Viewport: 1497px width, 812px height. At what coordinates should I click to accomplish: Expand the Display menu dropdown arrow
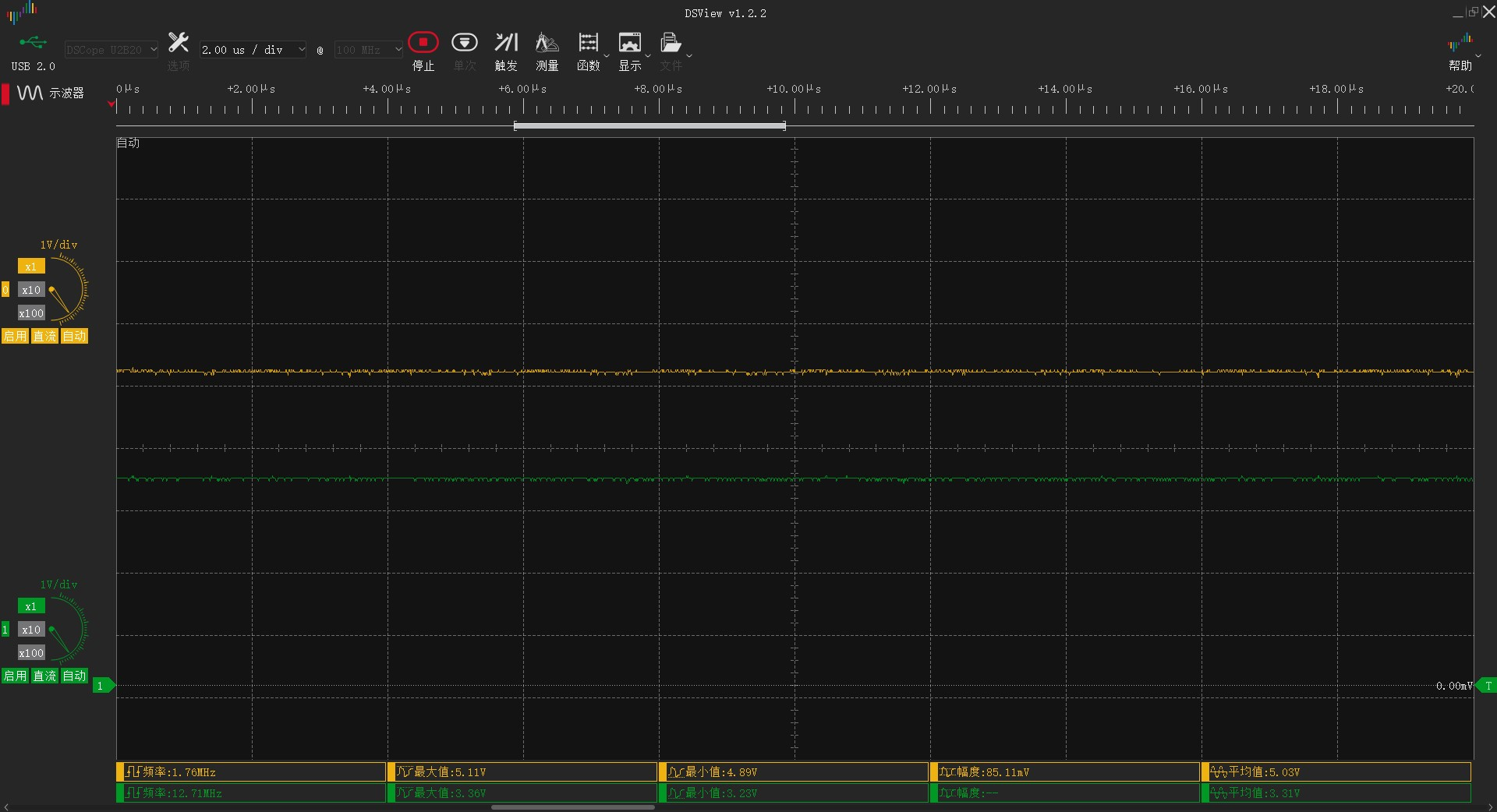(x=648, y=56)
